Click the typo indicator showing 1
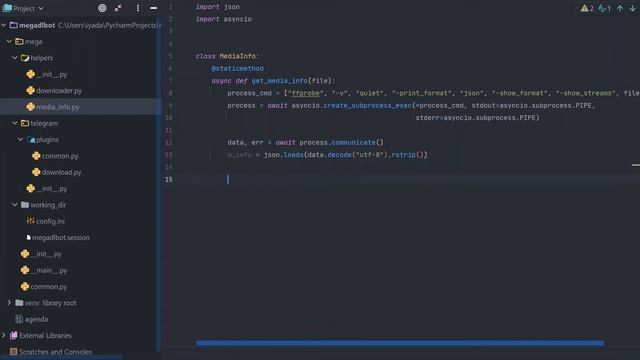The image size is (640, 360). [x=604, y=8]
